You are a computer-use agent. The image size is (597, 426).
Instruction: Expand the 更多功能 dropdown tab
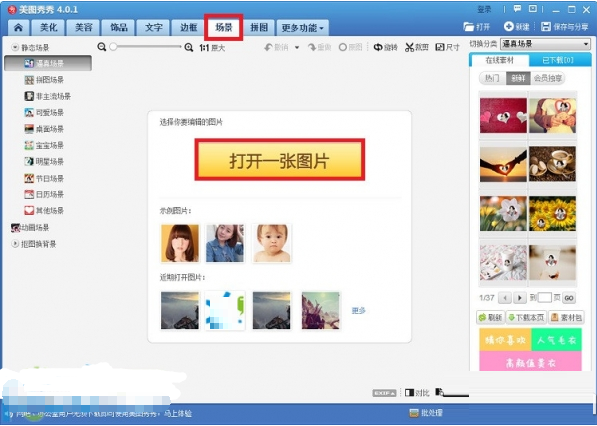pyautogui.click(x=303, y=28)
